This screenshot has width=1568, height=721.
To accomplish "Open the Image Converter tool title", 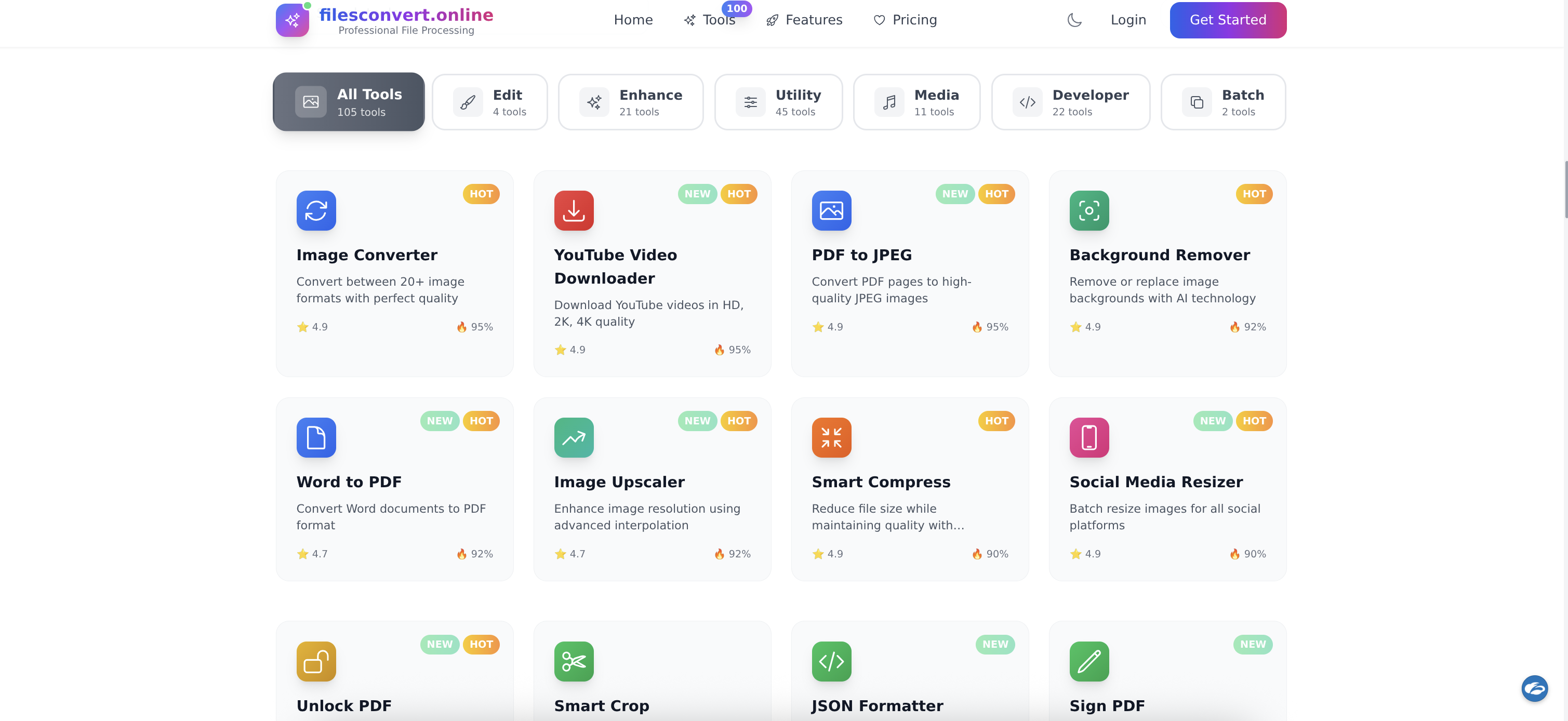I will coord(367,255).
